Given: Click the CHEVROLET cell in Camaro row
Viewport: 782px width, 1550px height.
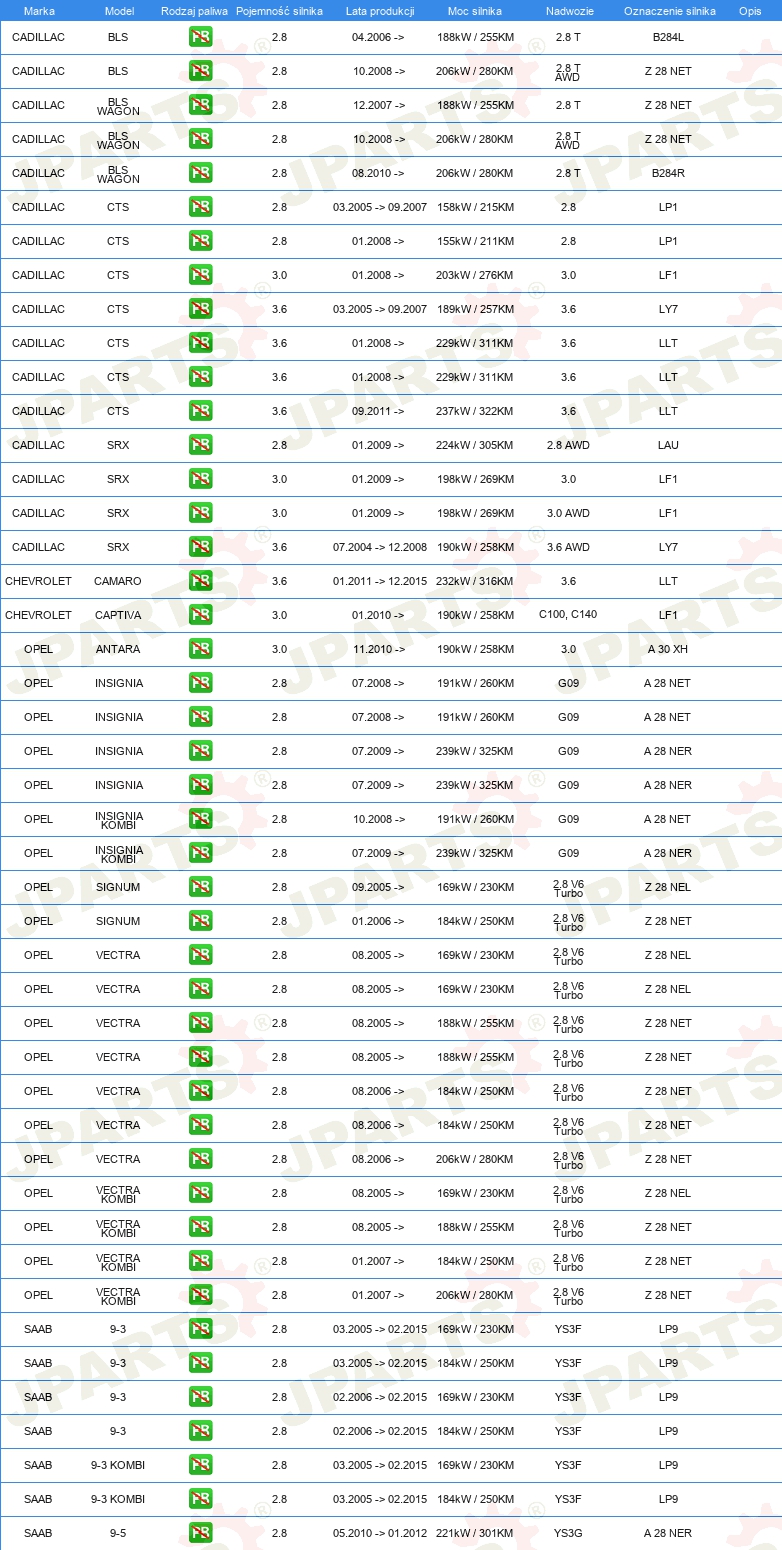Looking at the screenshot, I should pyautogui.click(x=38, y=581).
